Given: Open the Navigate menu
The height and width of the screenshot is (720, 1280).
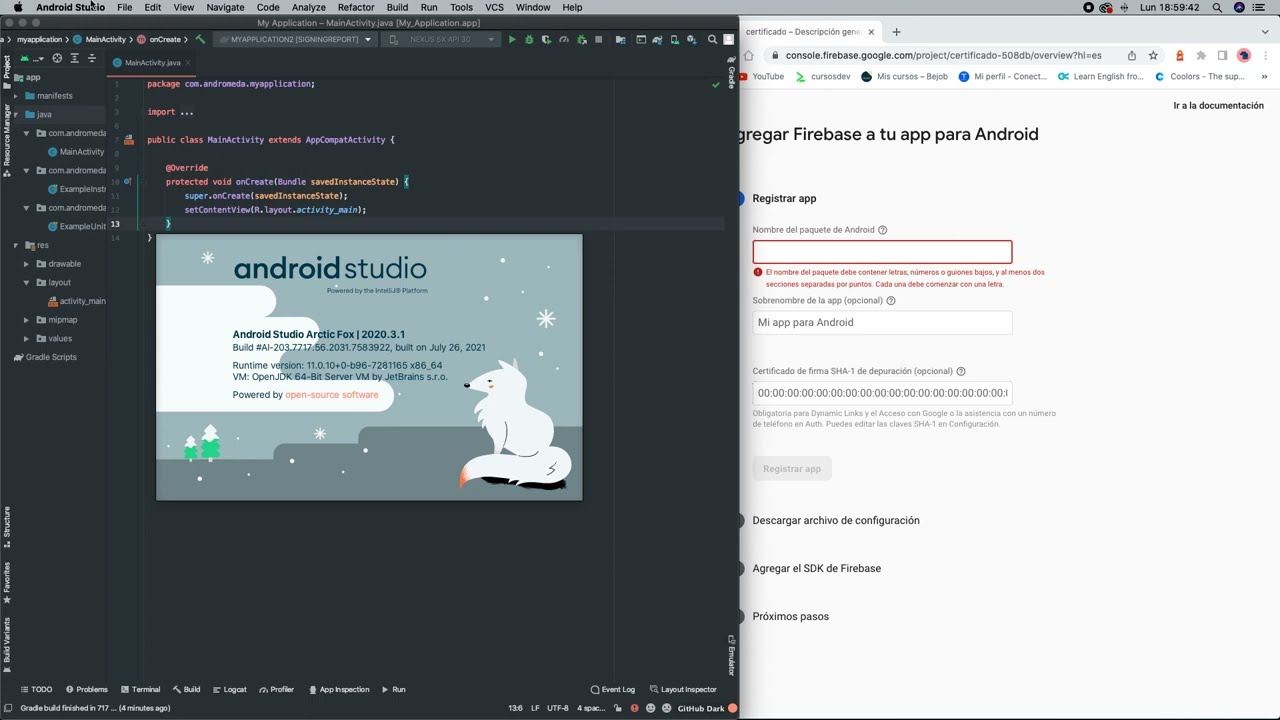Looking at the screenshot, I should 225,7.
